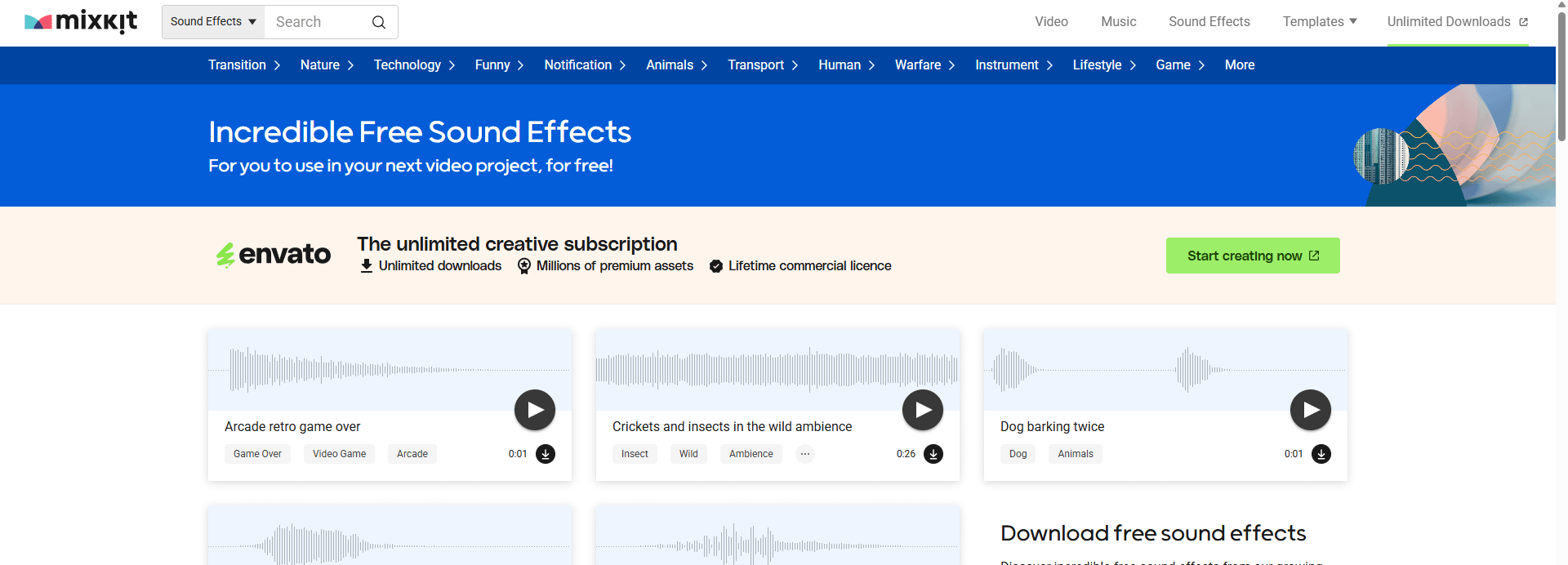This screenshot has height=565, width=1568.
Task: Open the Unlimited Downloads link
Action: tap(1457, 22)
